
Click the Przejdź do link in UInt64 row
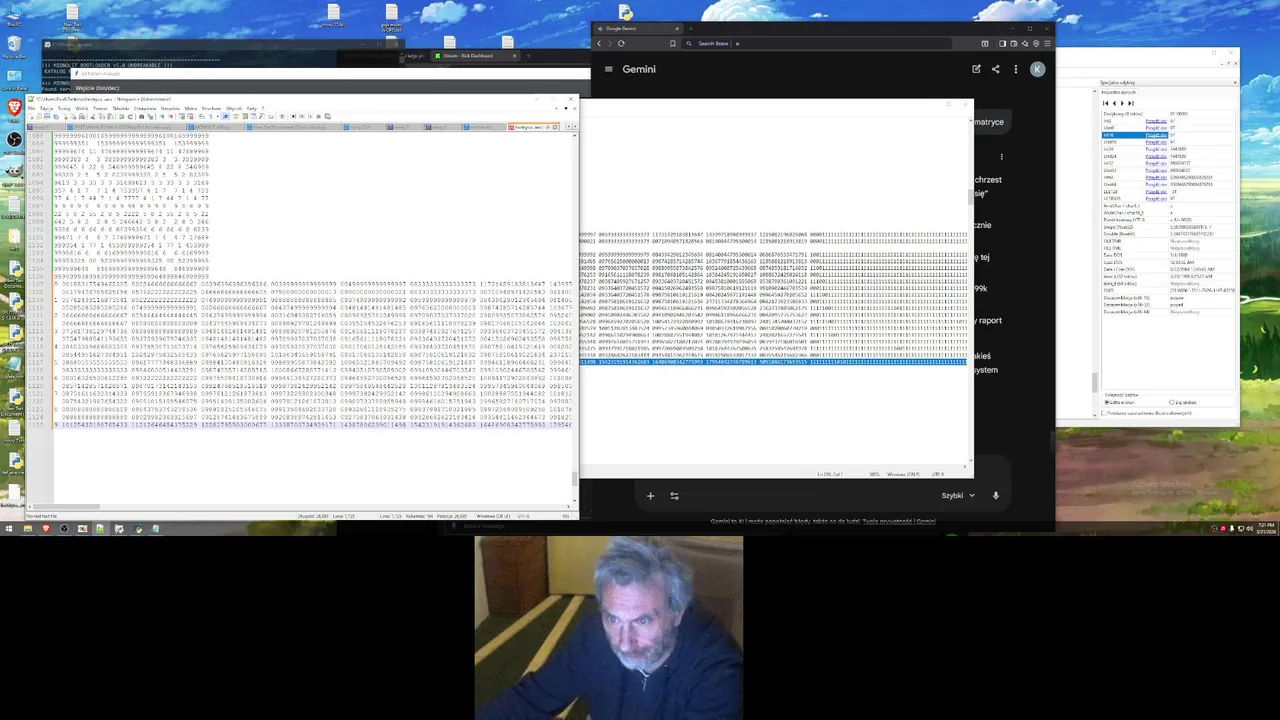click(1156, 184)
